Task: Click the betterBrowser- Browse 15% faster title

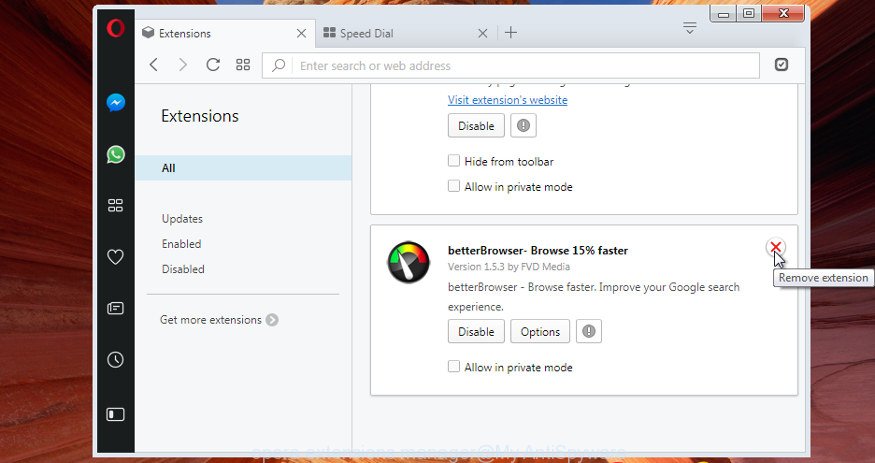Action: [x=538, y=250]
